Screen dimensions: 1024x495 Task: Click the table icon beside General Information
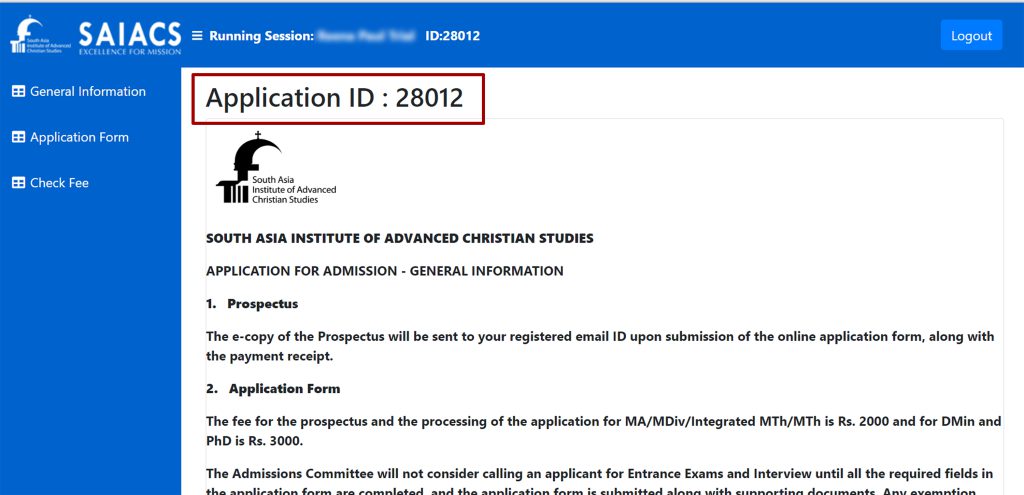coord(18,91)
